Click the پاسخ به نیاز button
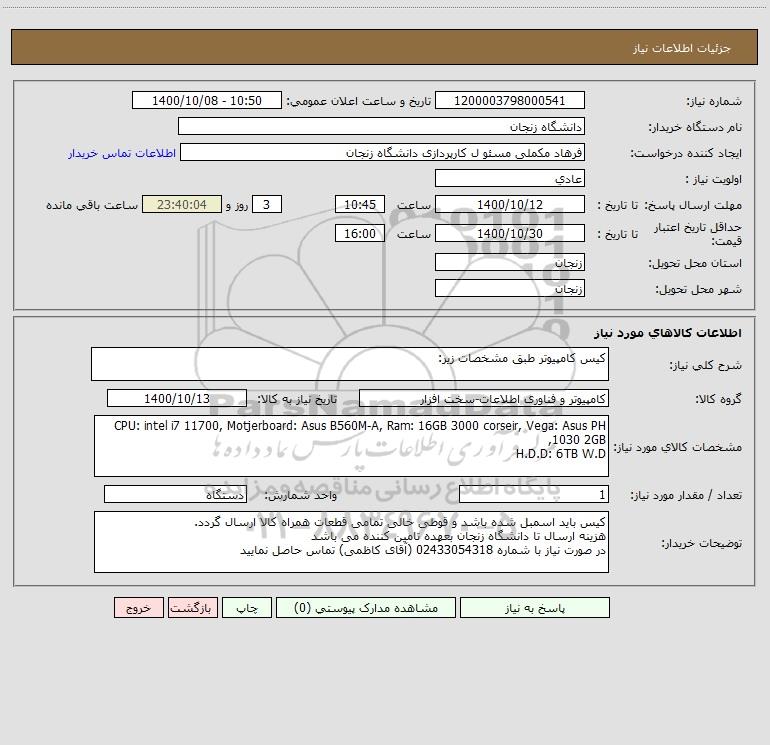This screenshot has width=770, height=745. pyautogui.click(x=535, y=608)
